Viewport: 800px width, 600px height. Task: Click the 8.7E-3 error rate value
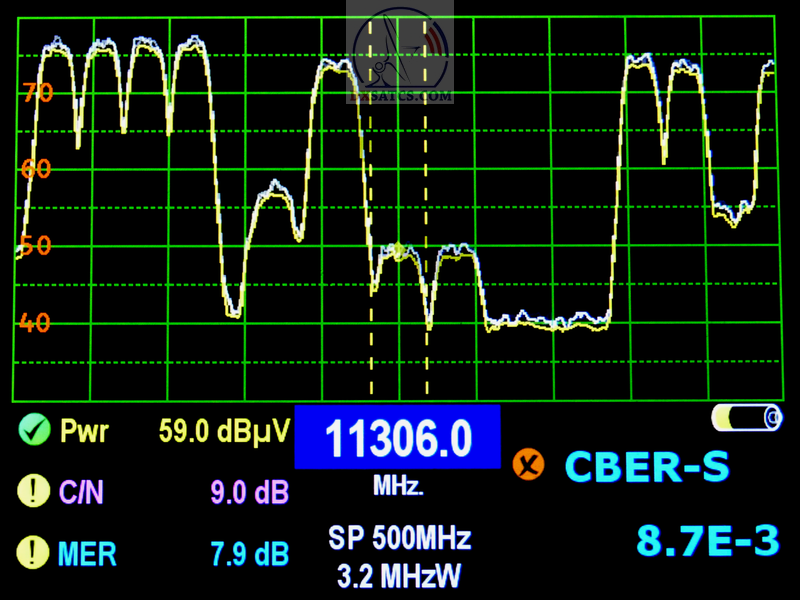point(708,541)
